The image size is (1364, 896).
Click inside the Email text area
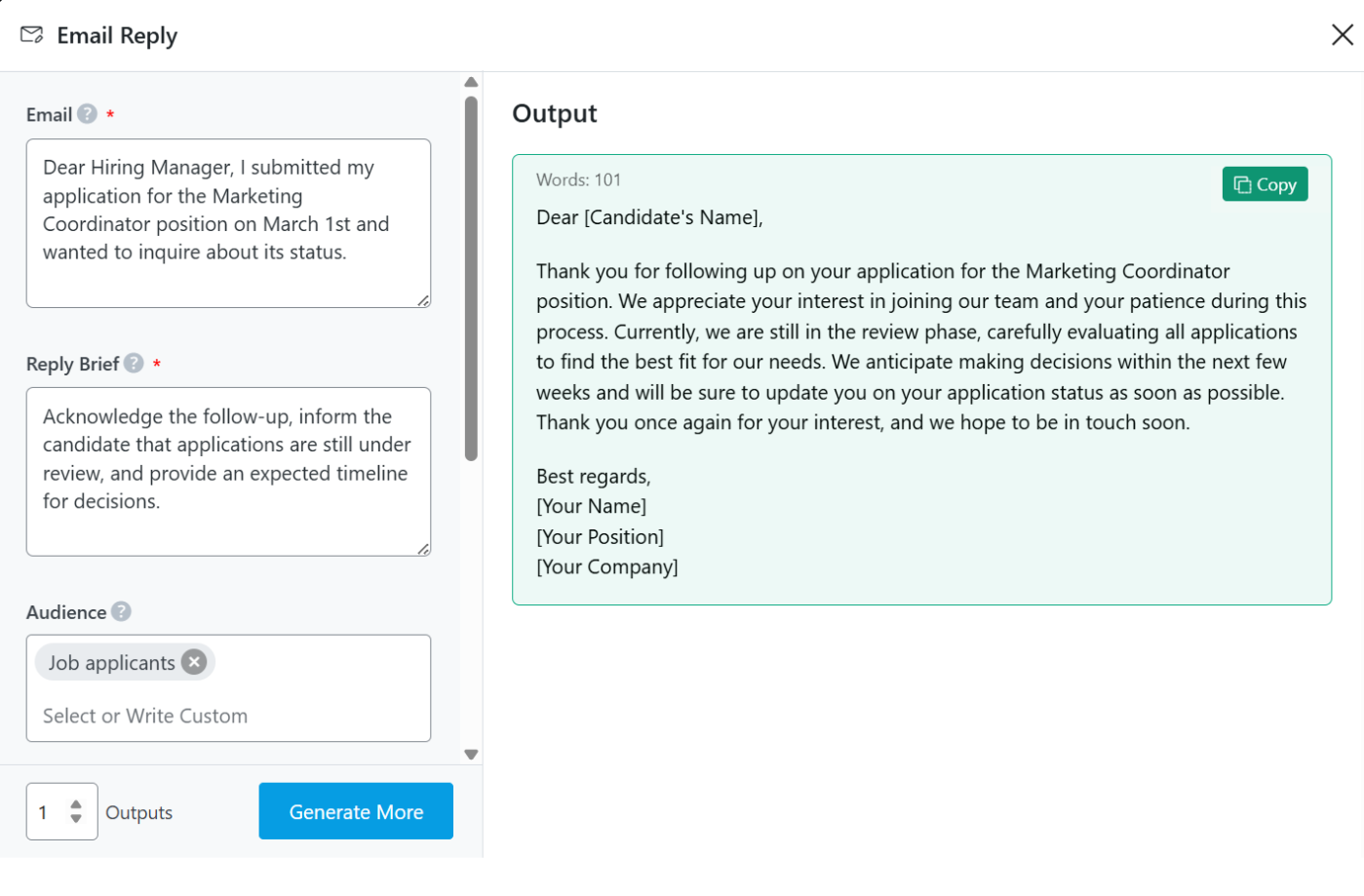pos(228,223)
